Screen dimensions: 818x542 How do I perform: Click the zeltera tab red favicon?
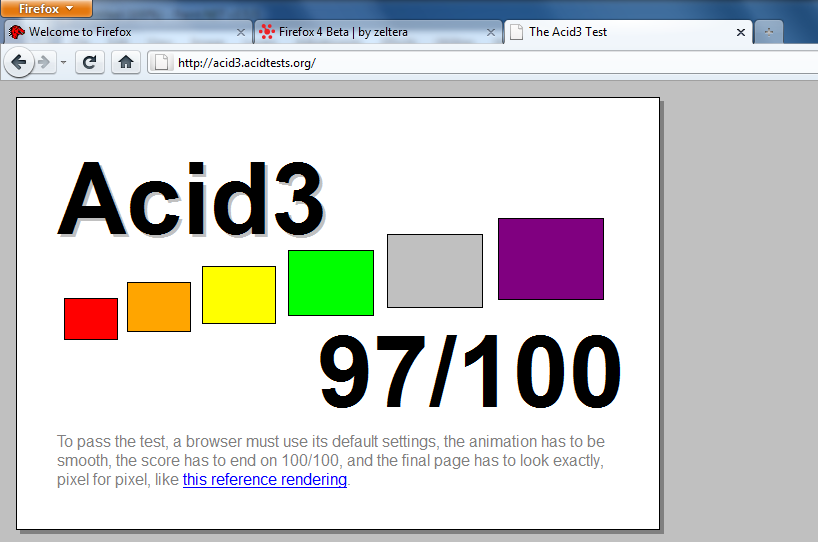(267, 32)
